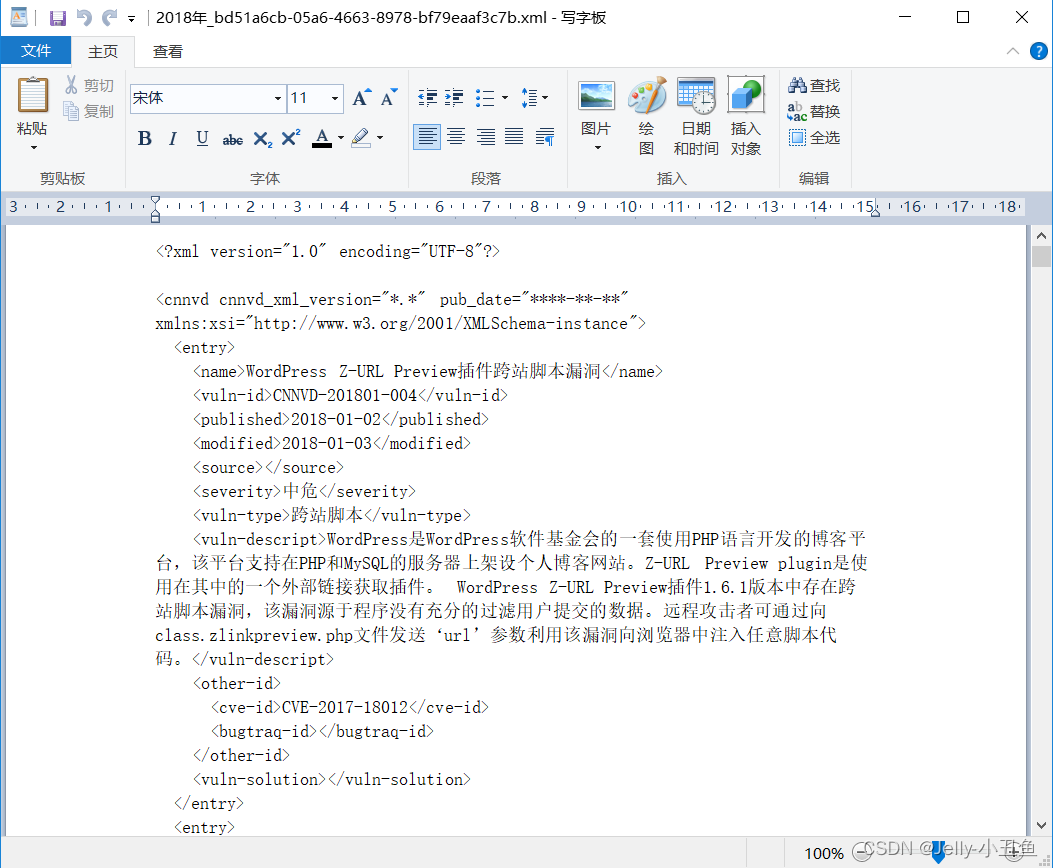Click the Redo arrow in title bar
Viewport: 1053px width, 868px height.
(x=109, y=17)
